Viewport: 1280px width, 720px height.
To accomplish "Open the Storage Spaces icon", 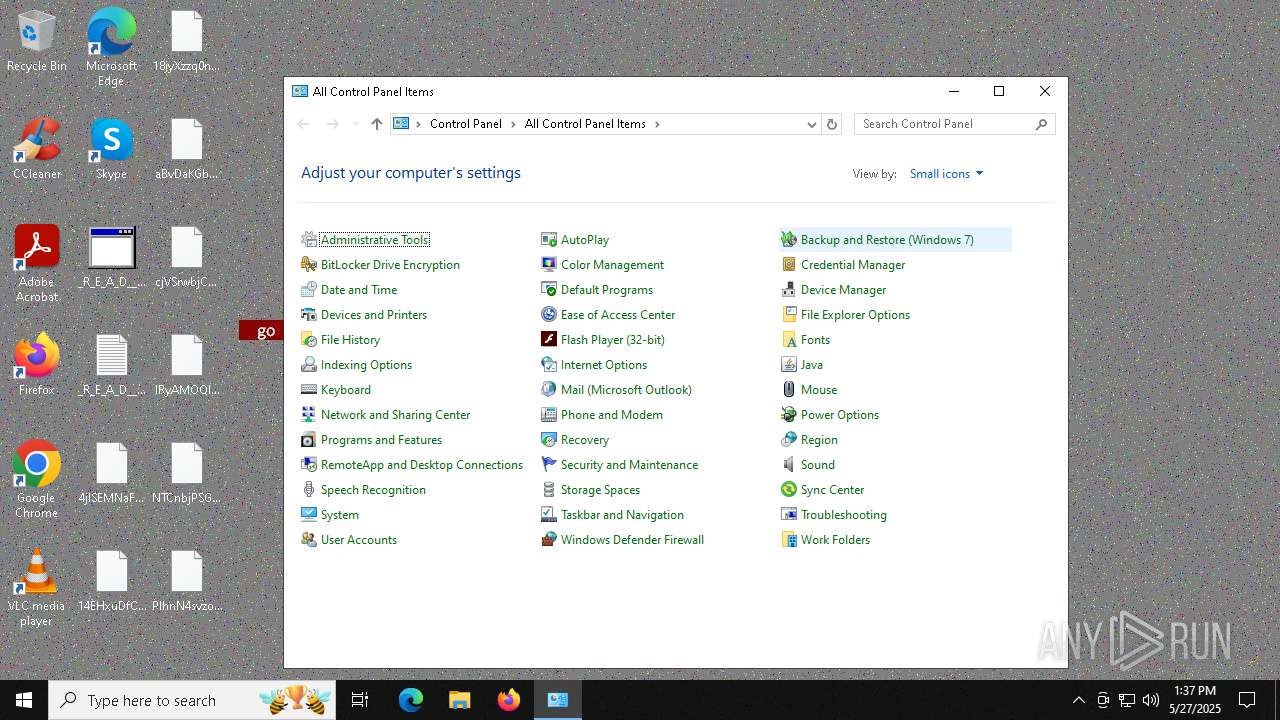I will tap(549, 490).
